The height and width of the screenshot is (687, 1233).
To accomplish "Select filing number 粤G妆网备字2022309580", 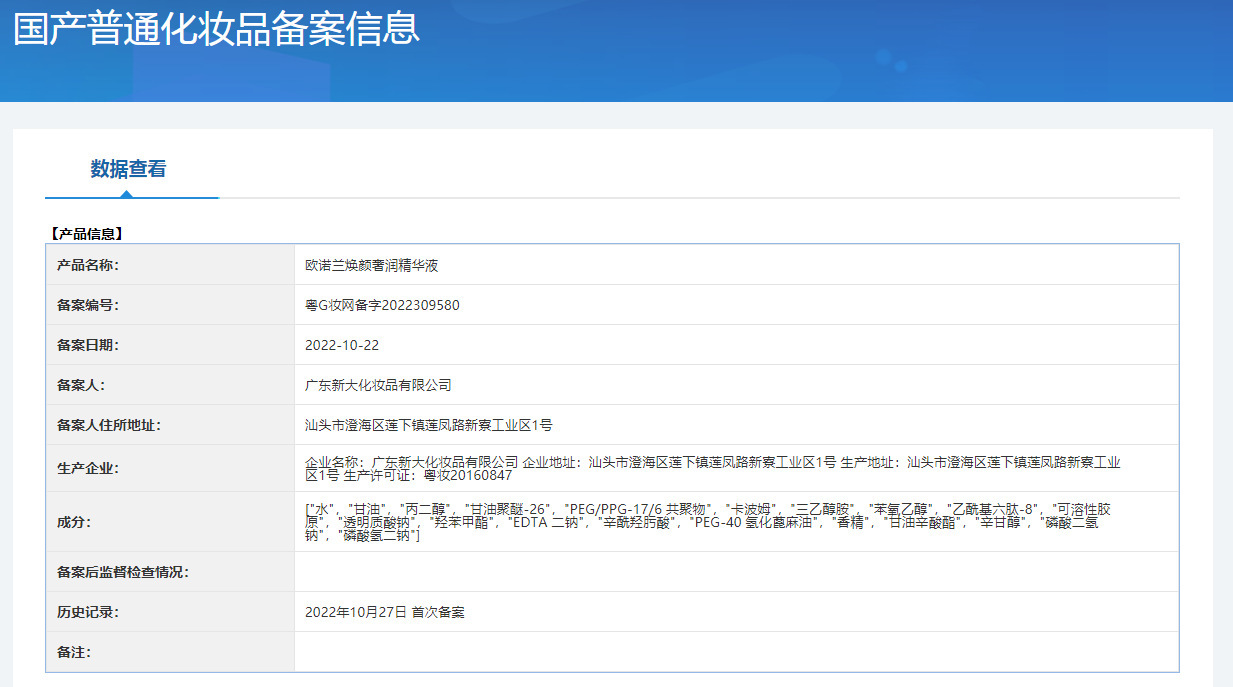I will point(382,305).
